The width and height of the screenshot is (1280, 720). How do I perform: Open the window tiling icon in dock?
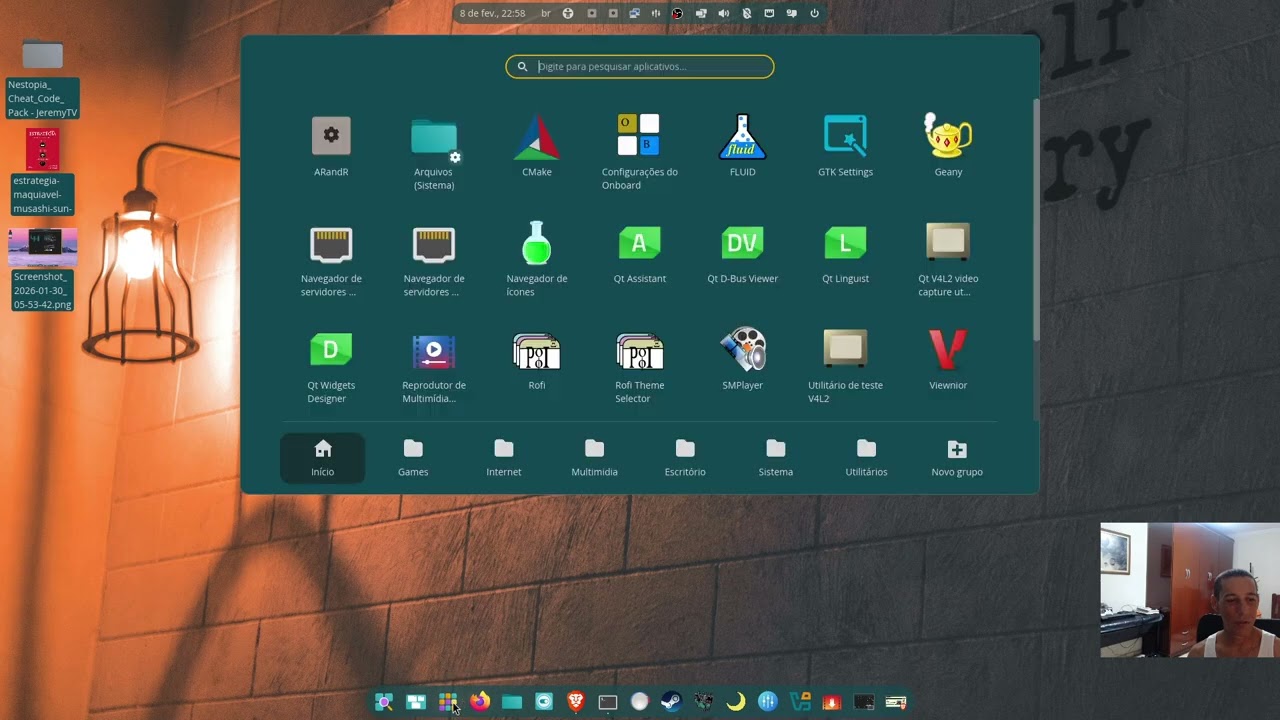coord(416,702)
